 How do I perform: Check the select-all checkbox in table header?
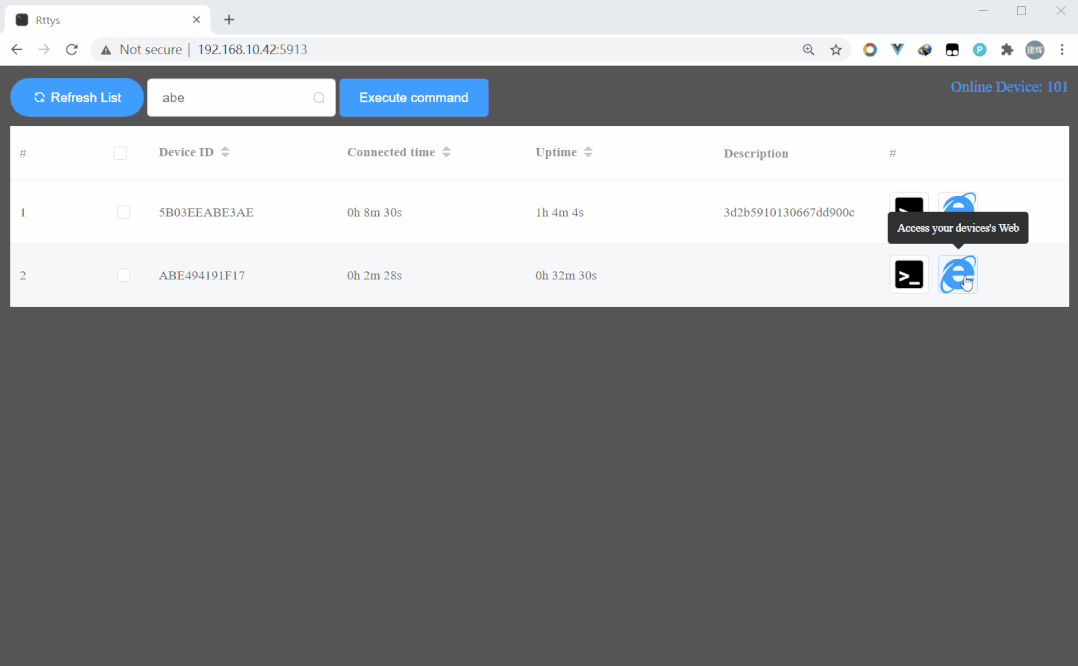[120, 153]
